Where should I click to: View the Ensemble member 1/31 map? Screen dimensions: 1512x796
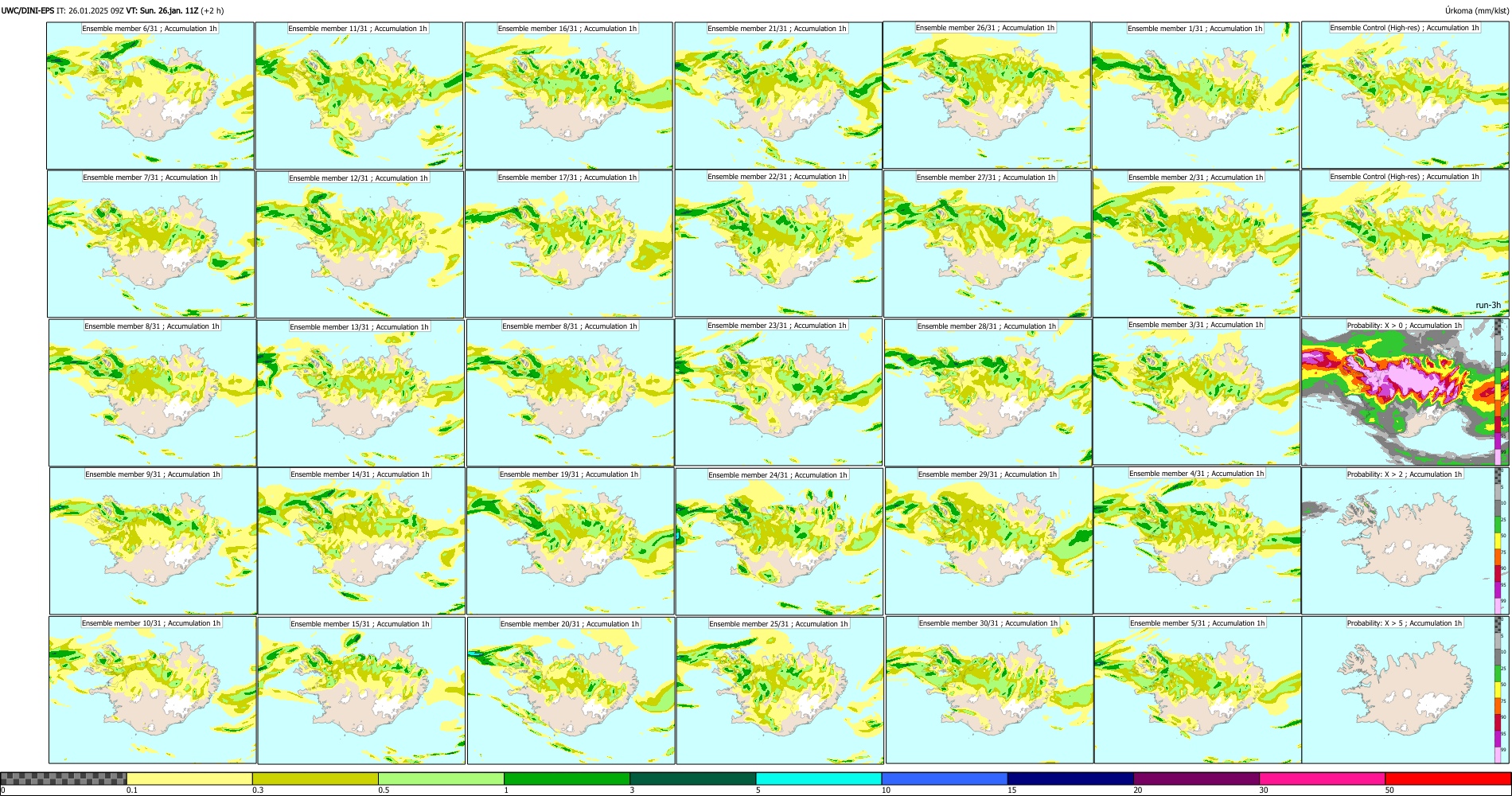click(x=1195, y=96)
